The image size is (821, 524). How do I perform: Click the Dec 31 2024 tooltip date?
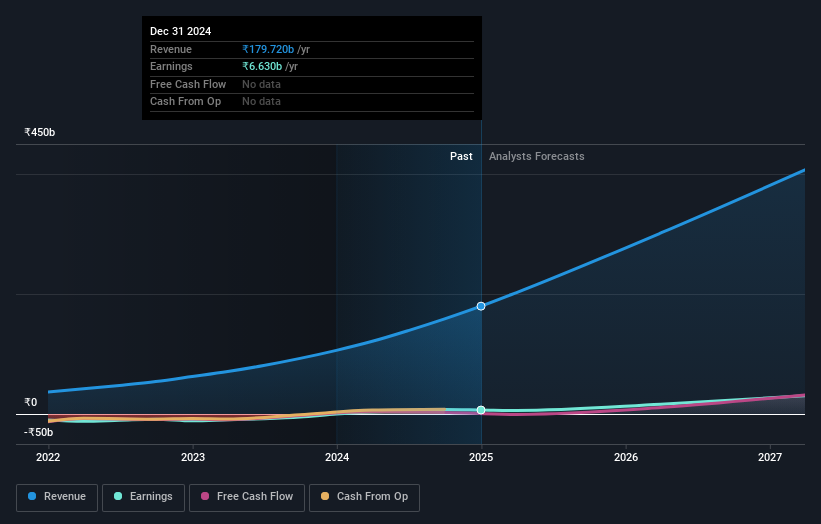click(181, 31)
